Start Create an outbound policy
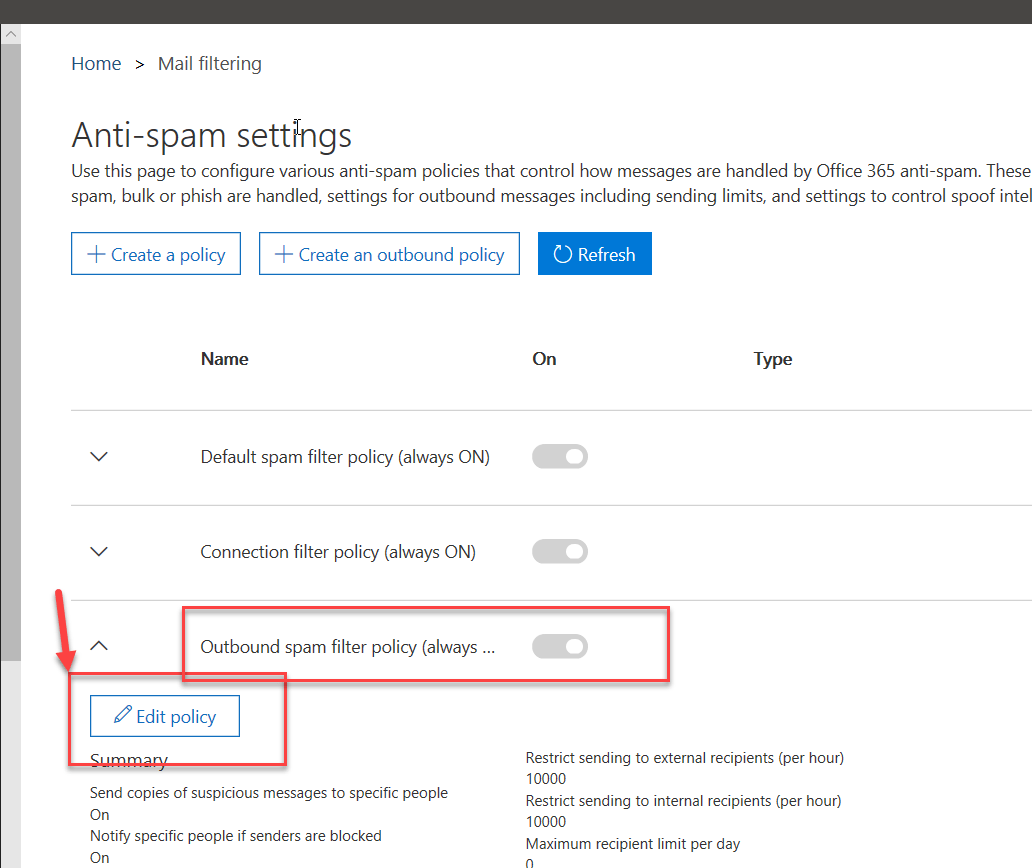 click(x=389, y=254)
